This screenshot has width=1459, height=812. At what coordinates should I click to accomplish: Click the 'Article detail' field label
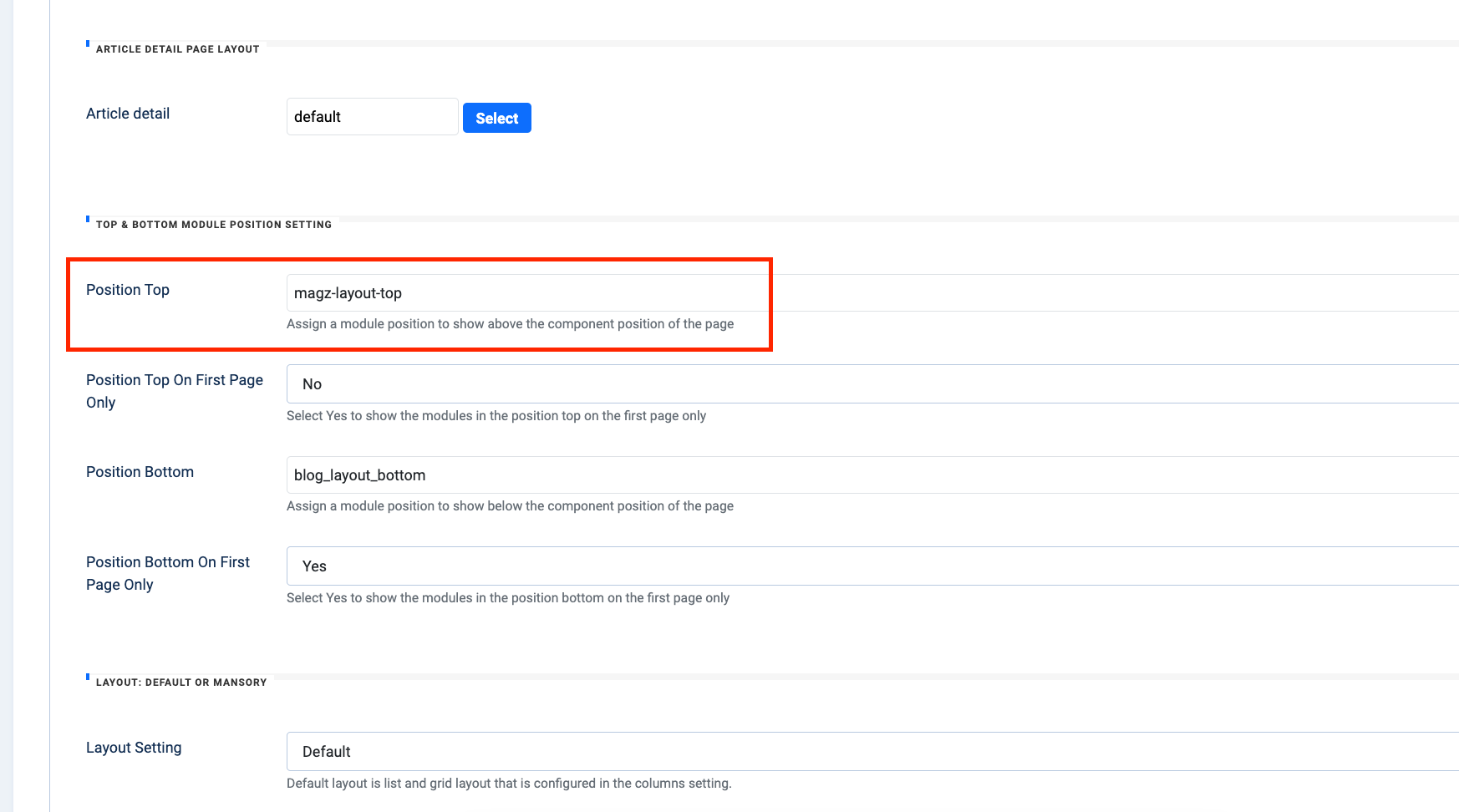coord(128,114)
